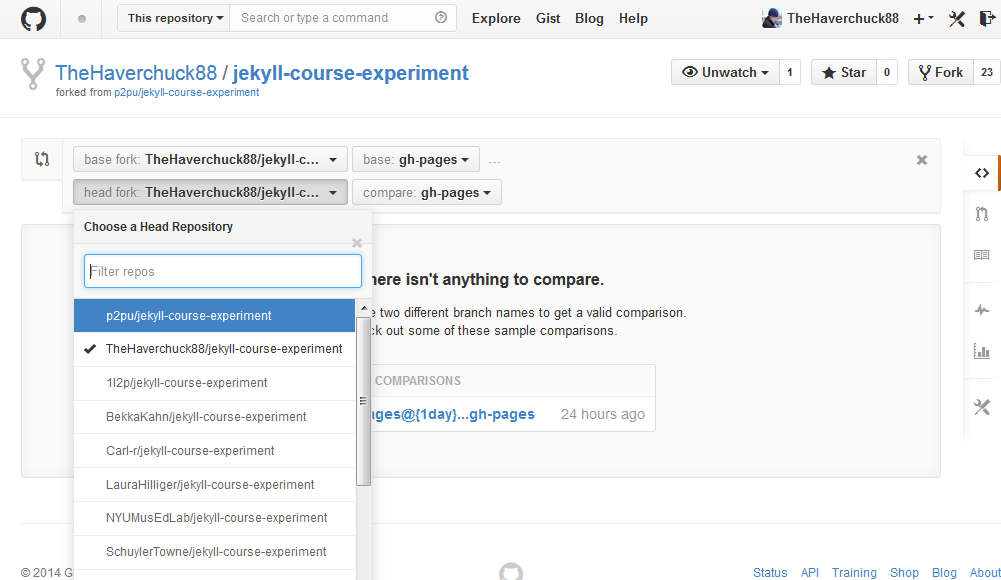Image resolution: width=1001 pixels, height=580 pixels.
Task: Open account settings tools icon in header
Action: (956, 19)
